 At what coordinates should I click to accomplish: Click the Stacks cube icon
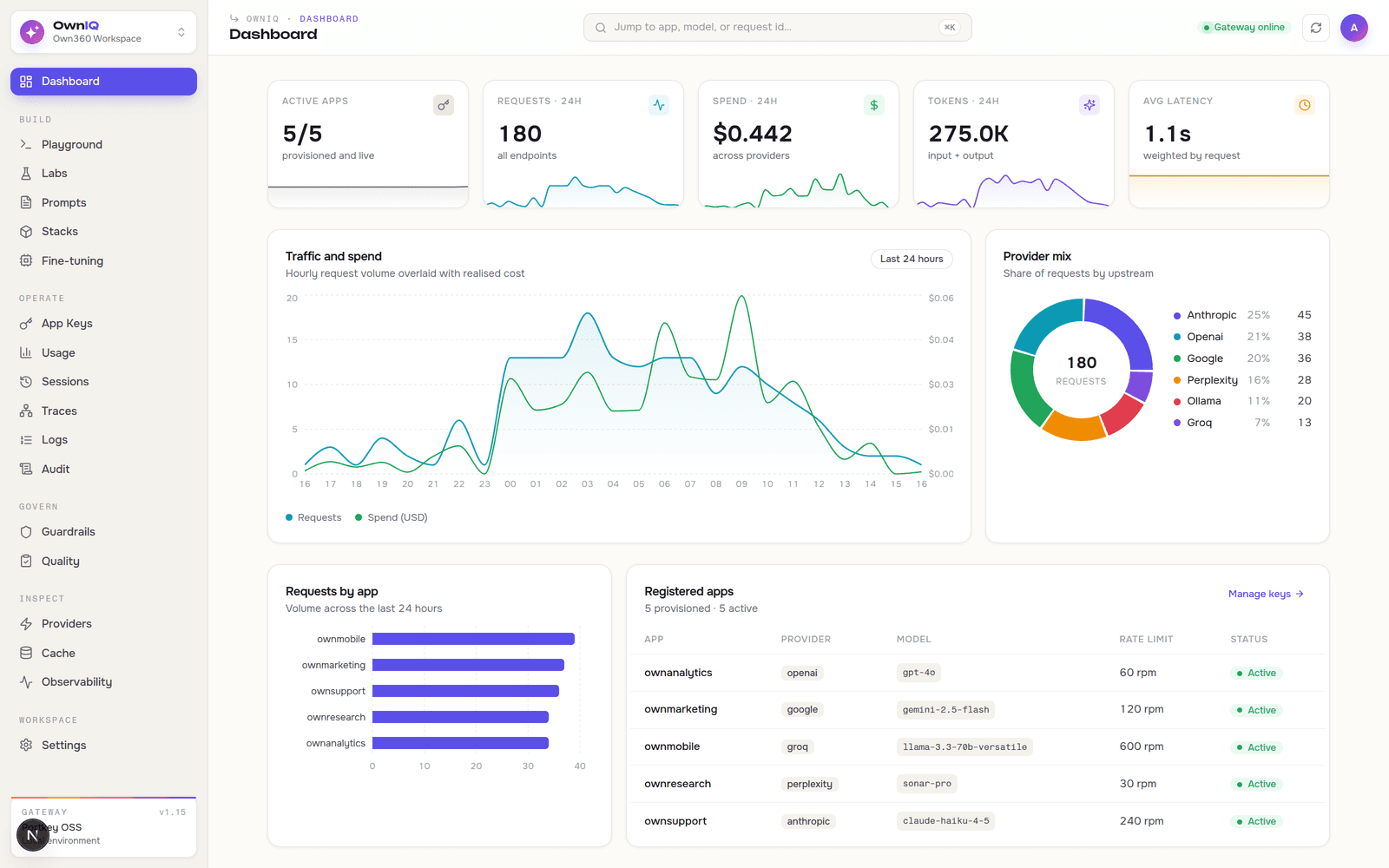[x=26, y=232]
